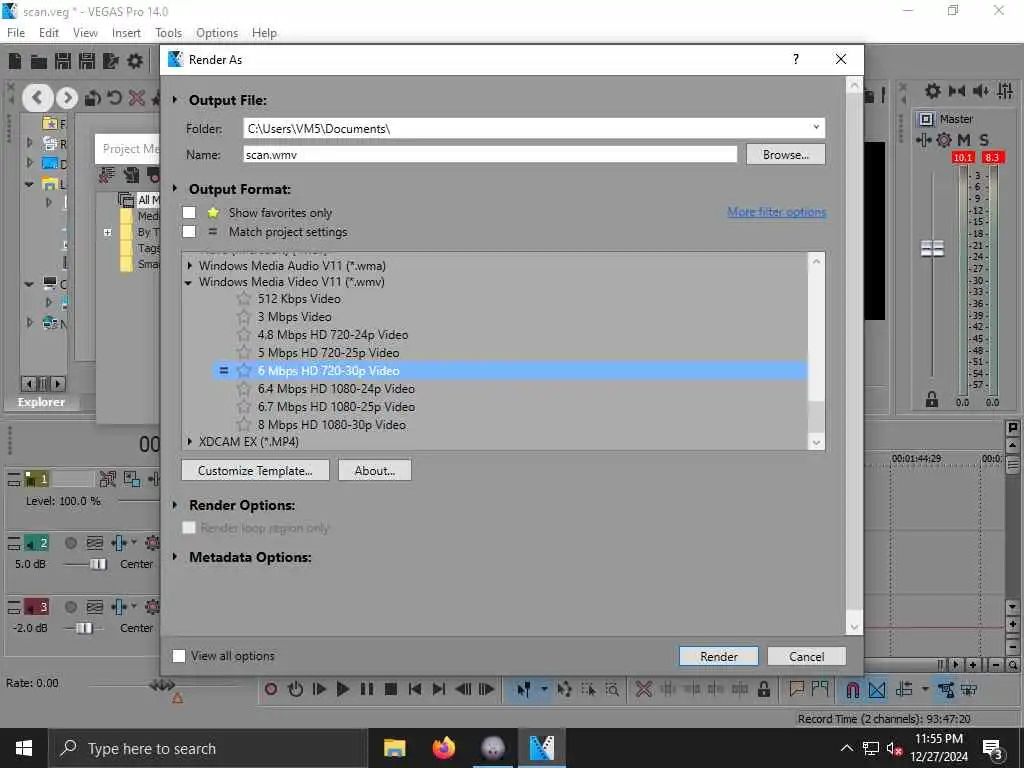Open the Options menu

(217, 33)
